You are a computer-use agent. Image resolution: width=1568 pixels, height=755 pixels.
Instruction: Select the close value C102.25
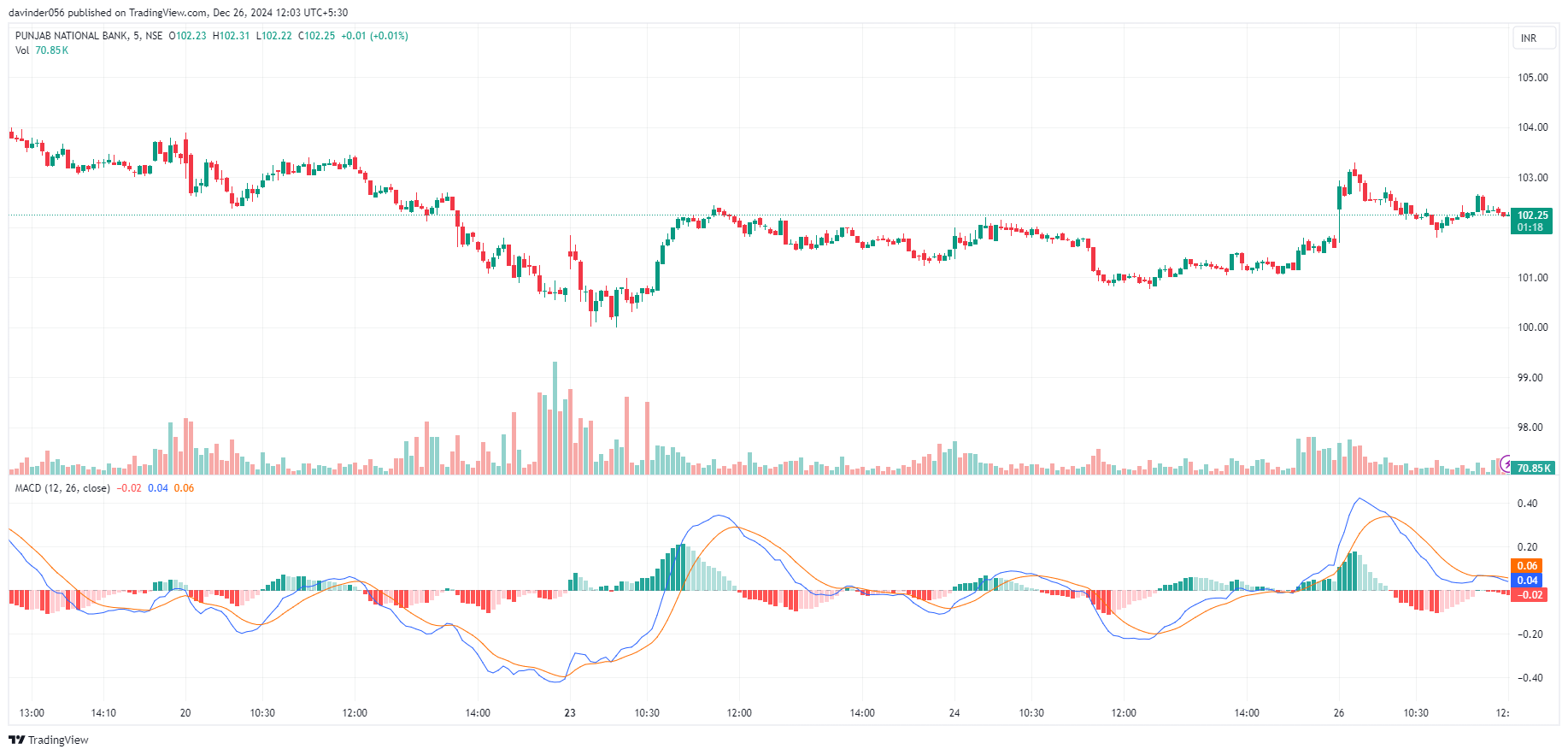(x=316, y=36)
